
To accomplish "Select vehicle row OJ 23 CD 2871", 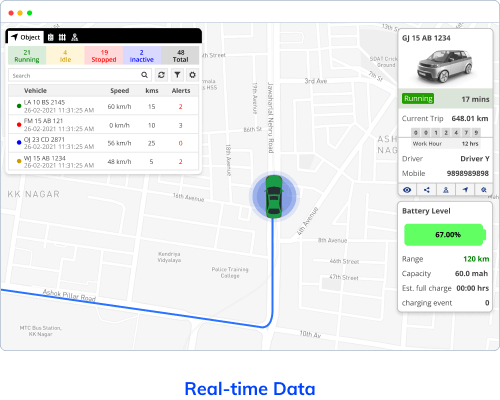I will [x=103, y=143].
